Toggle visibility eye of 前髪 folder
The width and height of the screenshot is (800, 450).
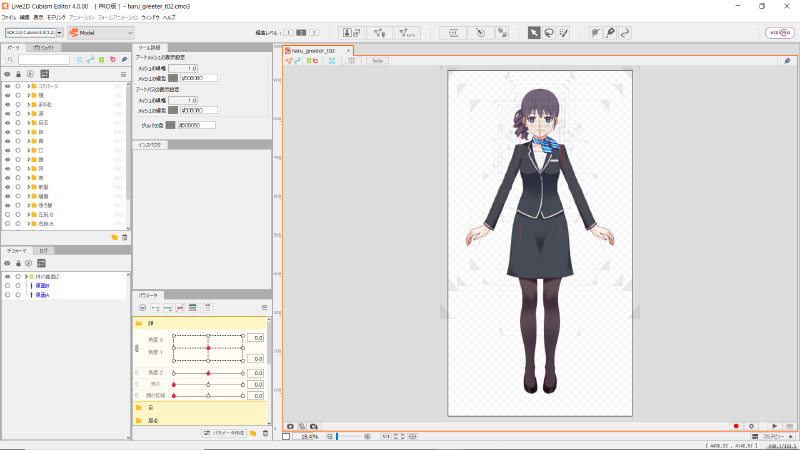point(7,187)
